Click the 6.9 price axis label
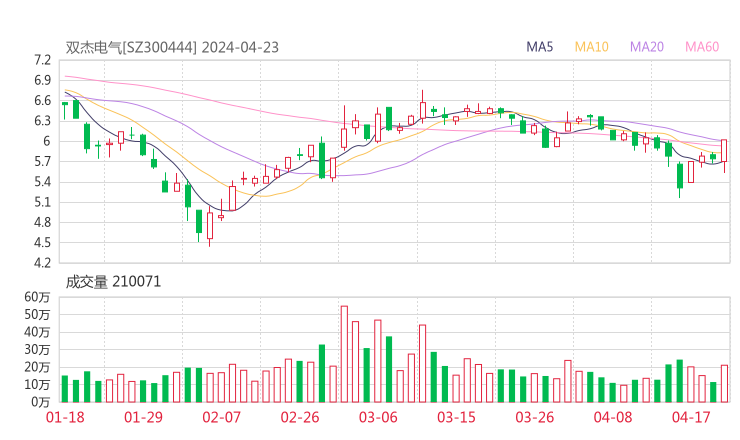Image resolution: width=740 pixels, height=440 pixels. coord(42,80)
